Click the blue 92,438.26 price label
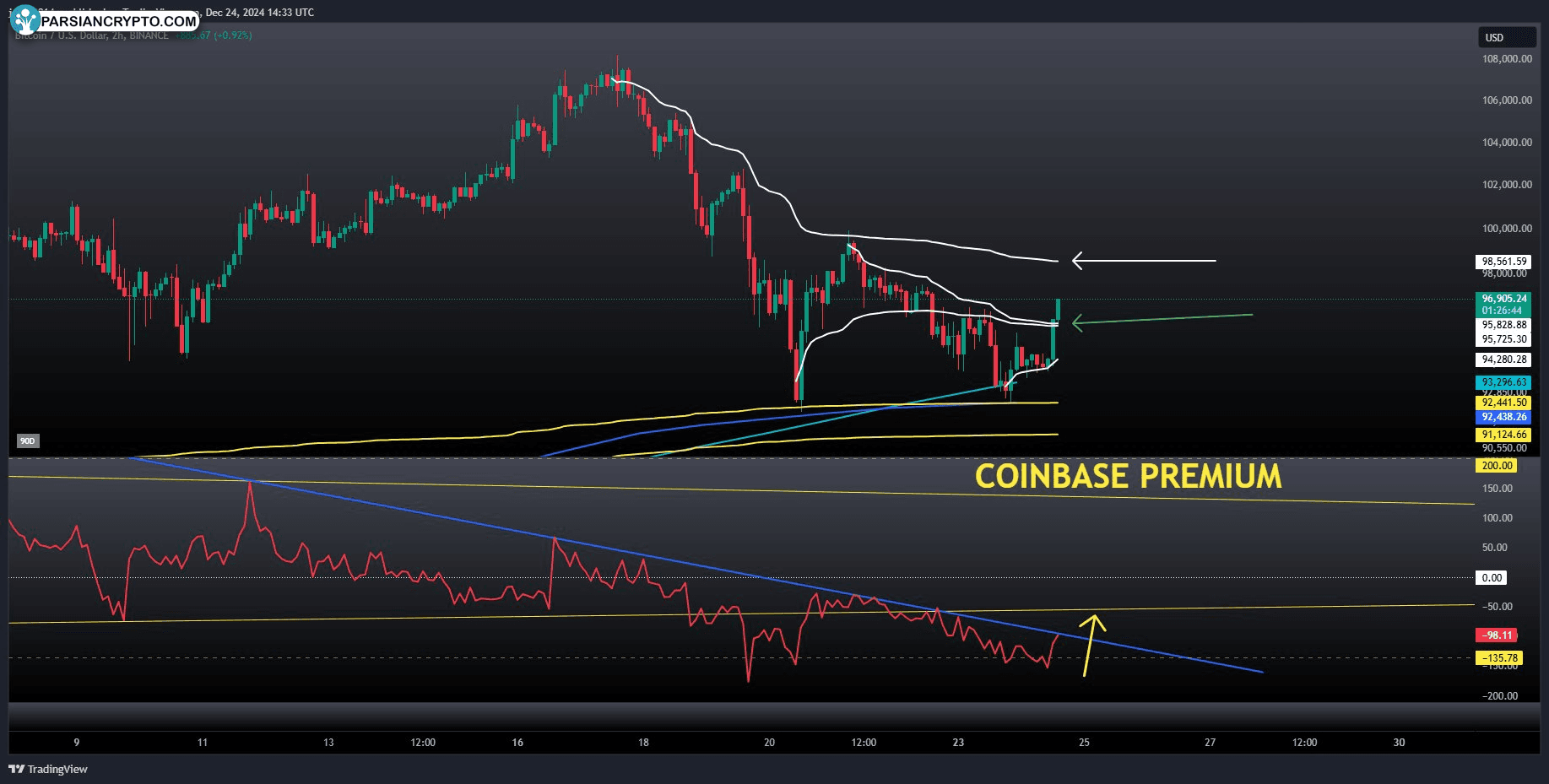1549x784 pixels. pos(1503,417)
